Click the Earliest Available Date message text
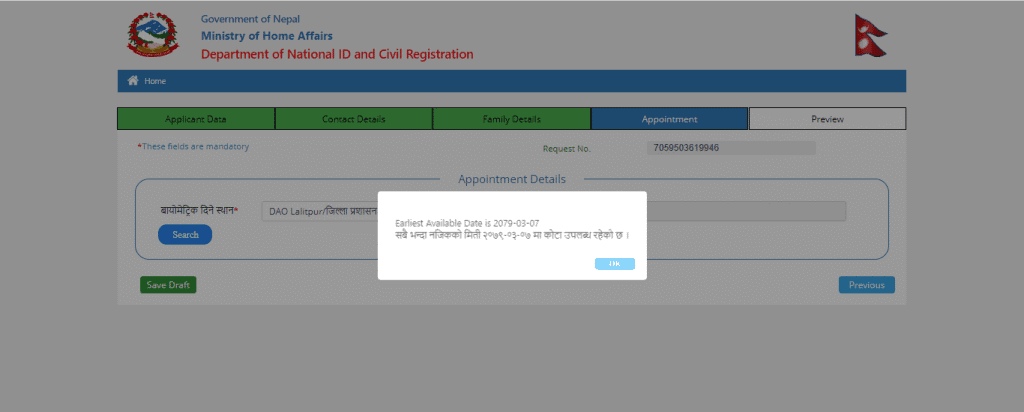 pos(467,223)
